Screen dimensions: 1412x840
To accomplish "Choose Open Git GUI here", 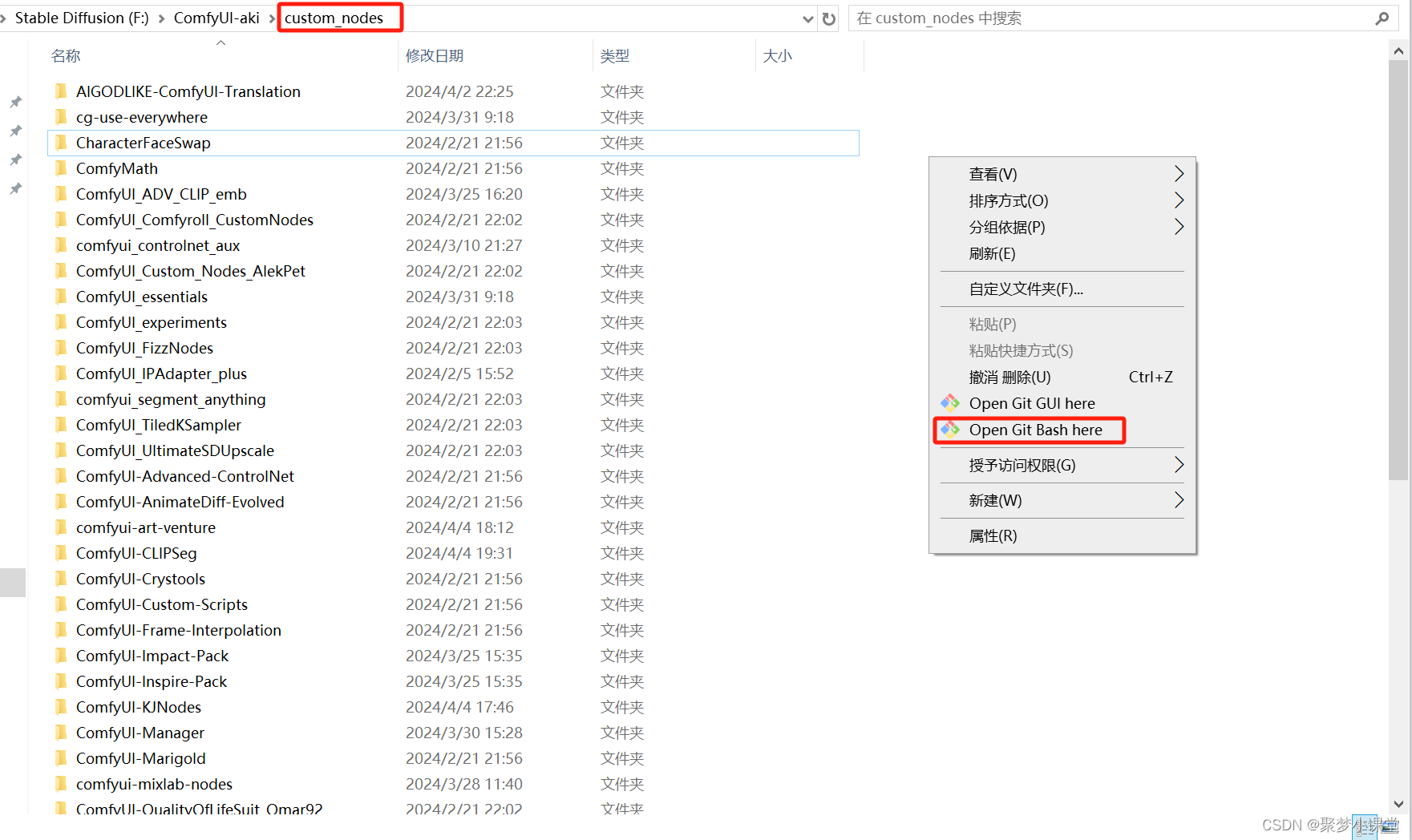I will [x=1062, y=403].
